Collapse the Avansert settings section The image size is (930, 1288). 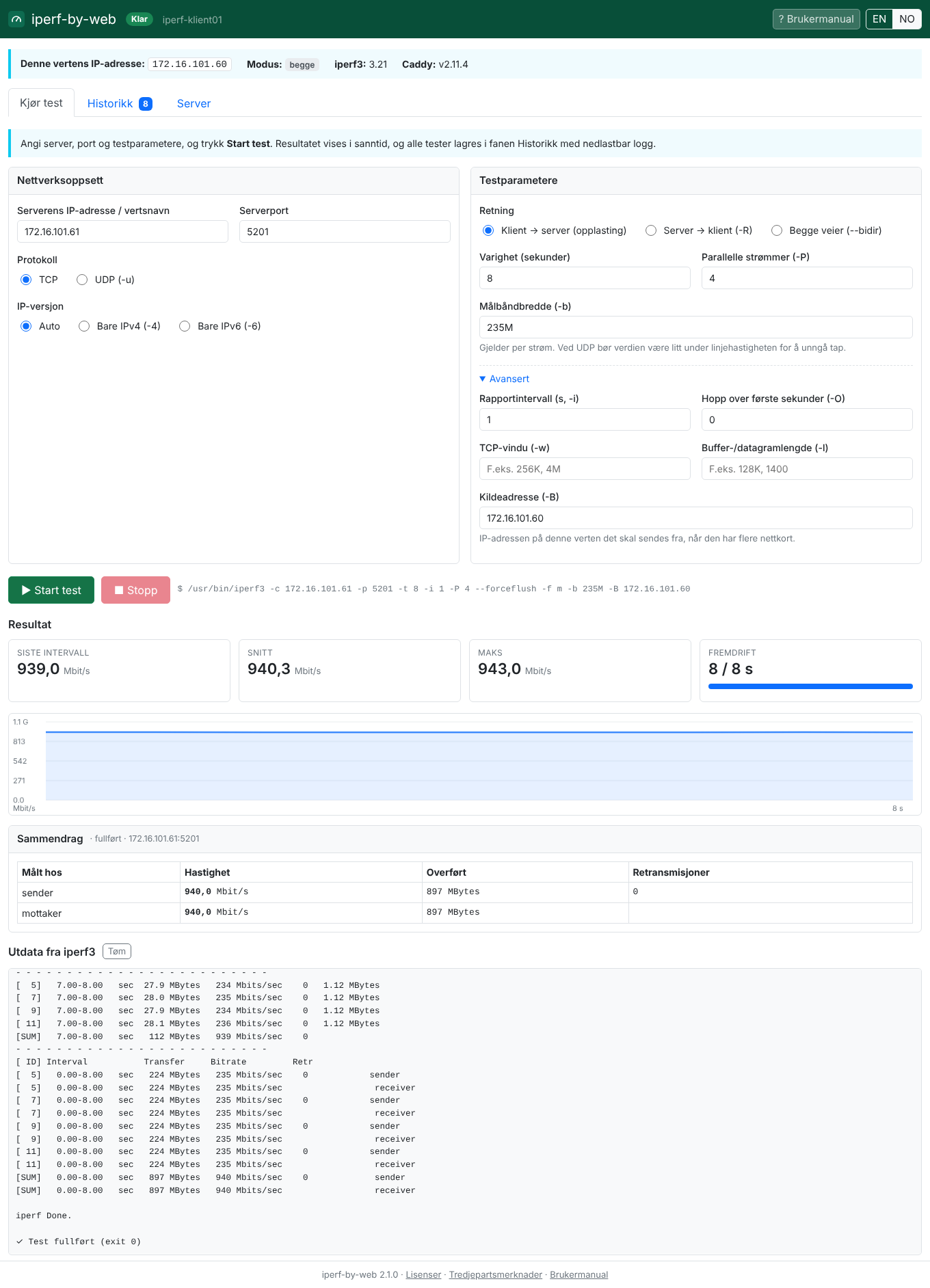505,379
